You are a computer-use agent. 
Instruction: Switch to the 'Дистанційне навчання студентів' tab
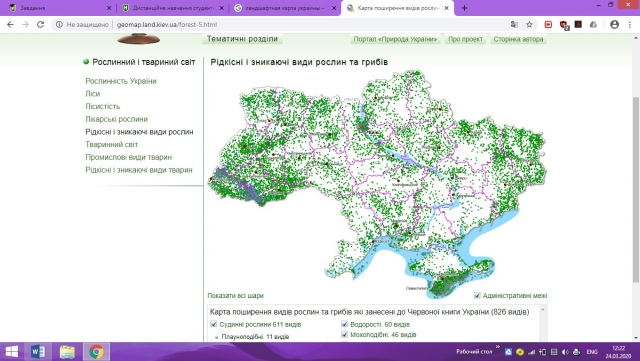pyautogui.click(x=173, y=8)
